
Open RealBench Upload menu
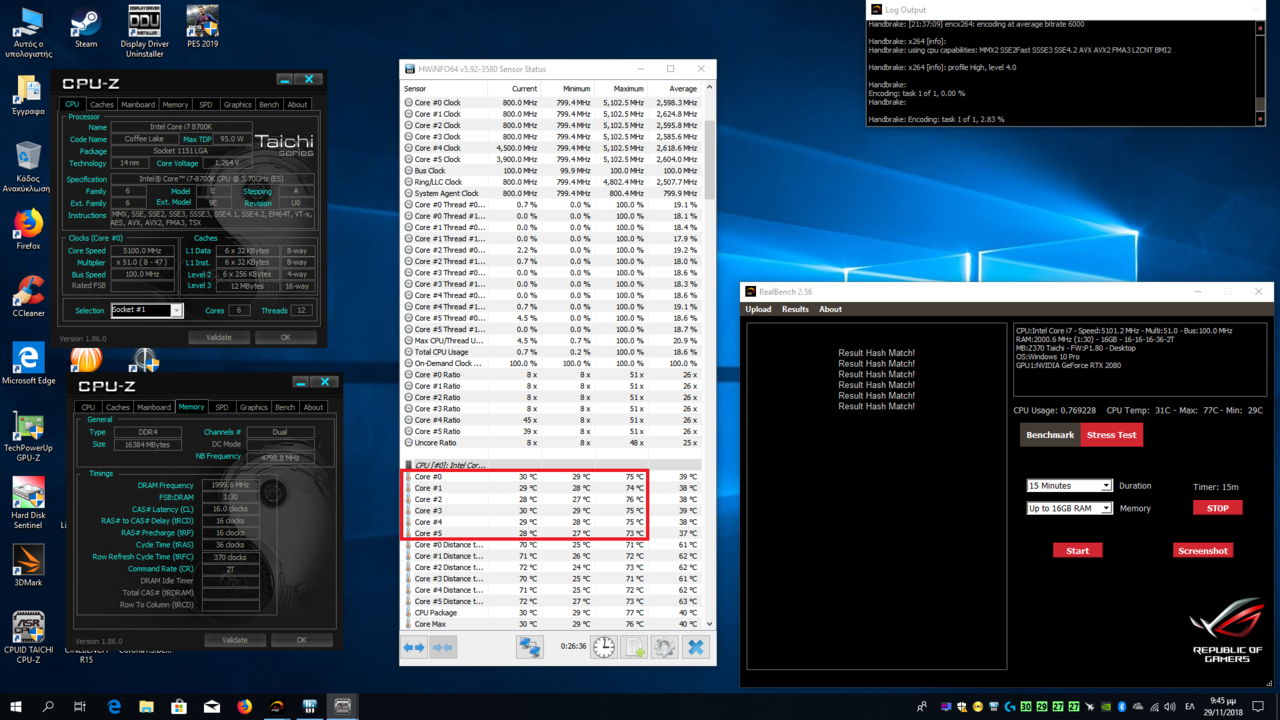tap(758, 309)
